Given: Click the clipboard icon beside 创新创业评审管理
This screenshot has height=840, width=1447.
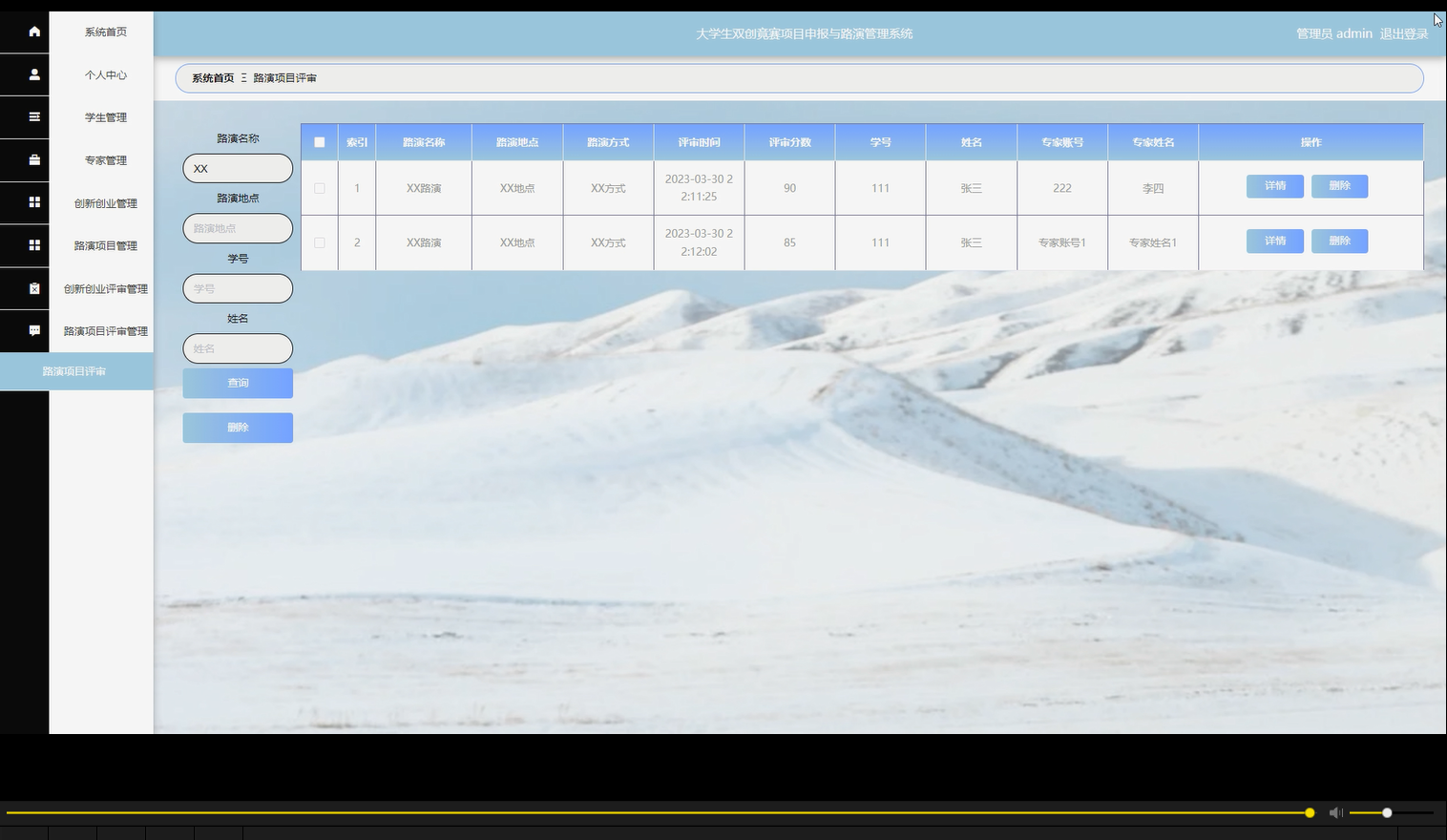Looking at the screenshot, I should 34,288.
